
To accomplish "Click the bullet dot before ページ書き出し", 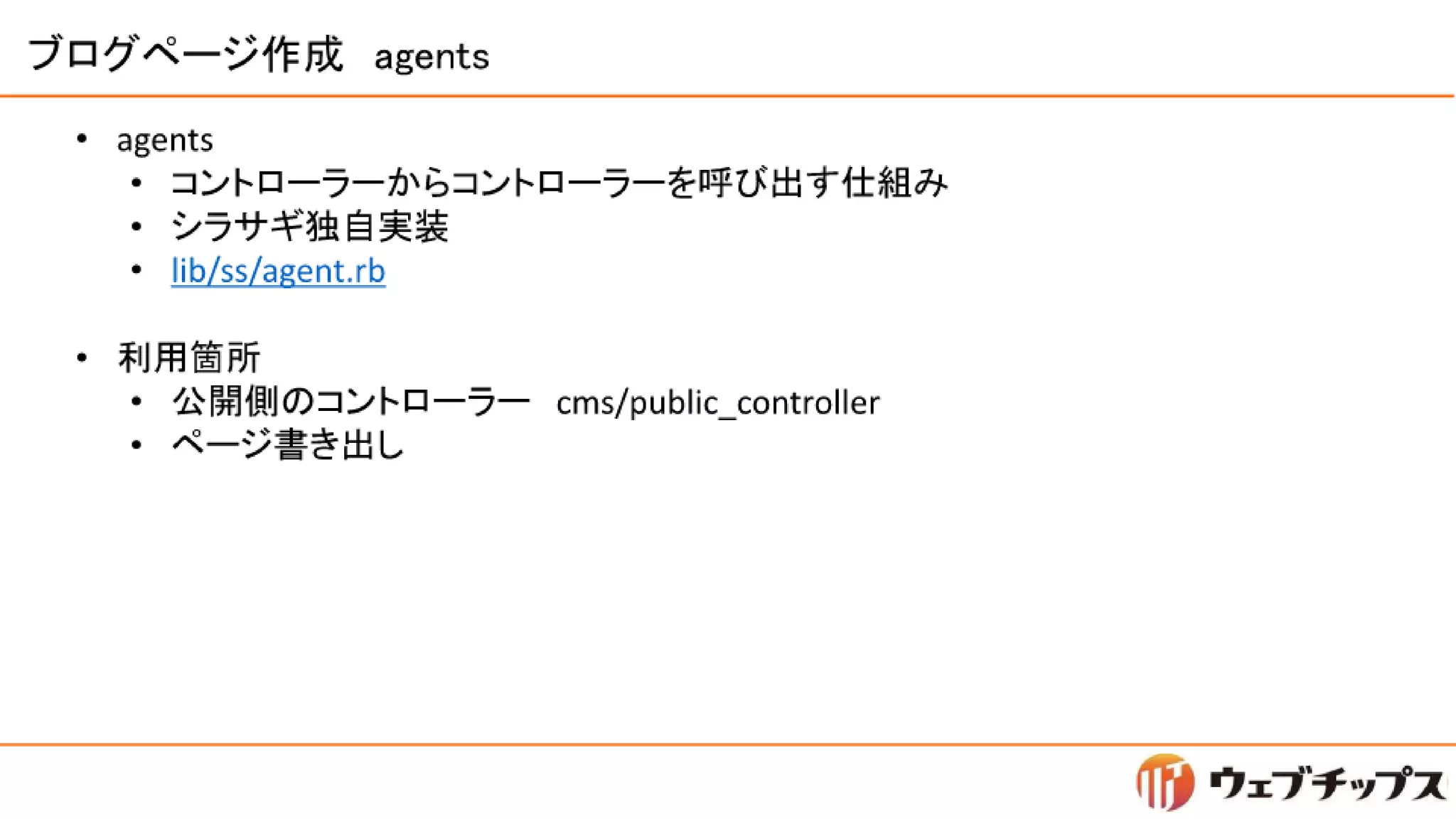I will [x=136, y=445].
